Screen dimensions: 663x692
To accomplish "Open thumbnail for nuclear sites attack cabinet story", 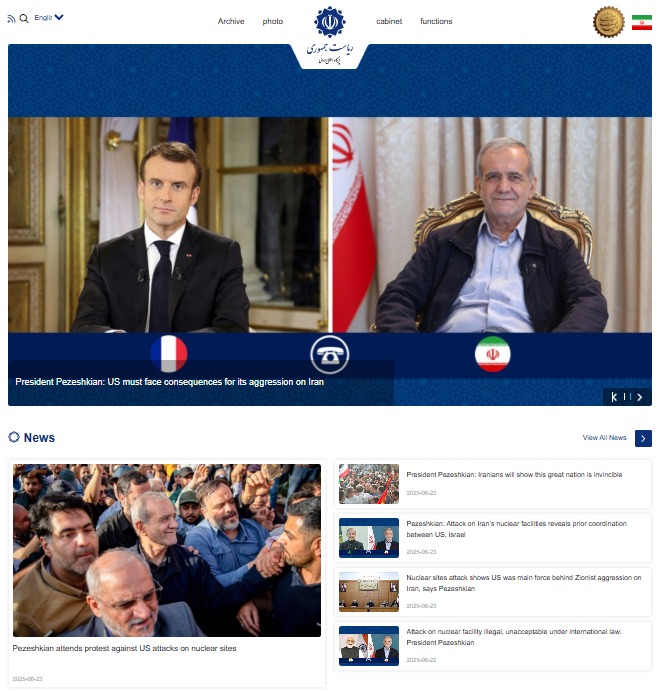I will click(x=369, y=592).
